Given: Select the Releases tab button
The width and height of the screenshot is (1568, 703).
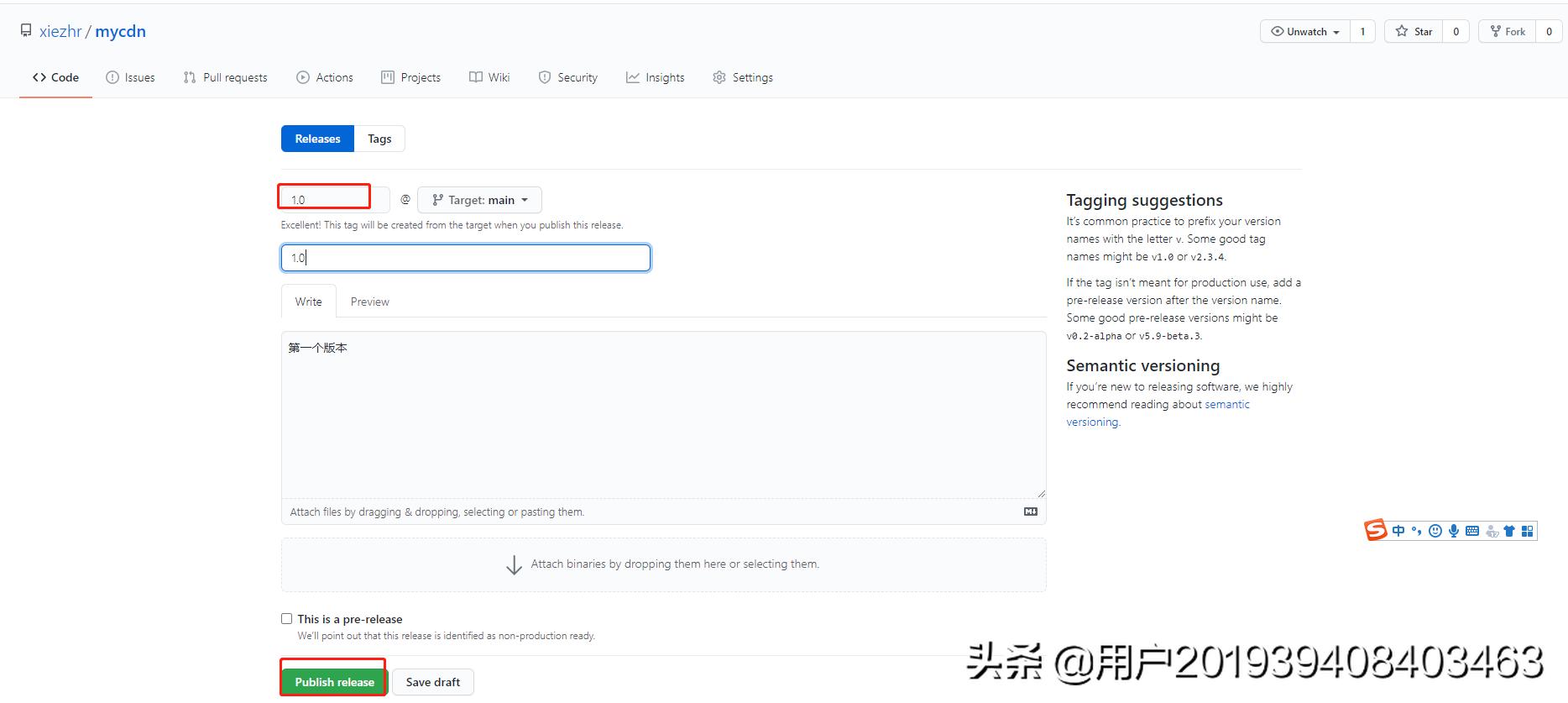Looking at the screenshot, I should 317,139.
